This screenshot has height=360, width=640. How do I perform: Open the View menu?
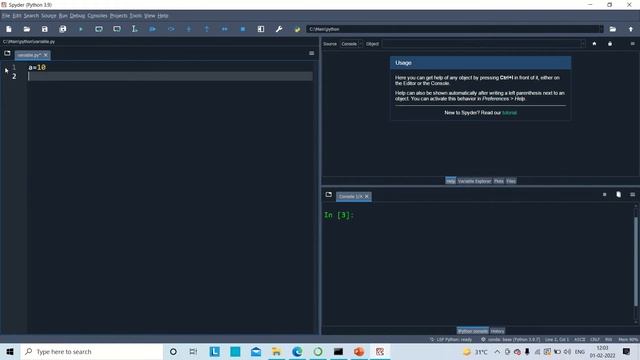pos(149,16)
